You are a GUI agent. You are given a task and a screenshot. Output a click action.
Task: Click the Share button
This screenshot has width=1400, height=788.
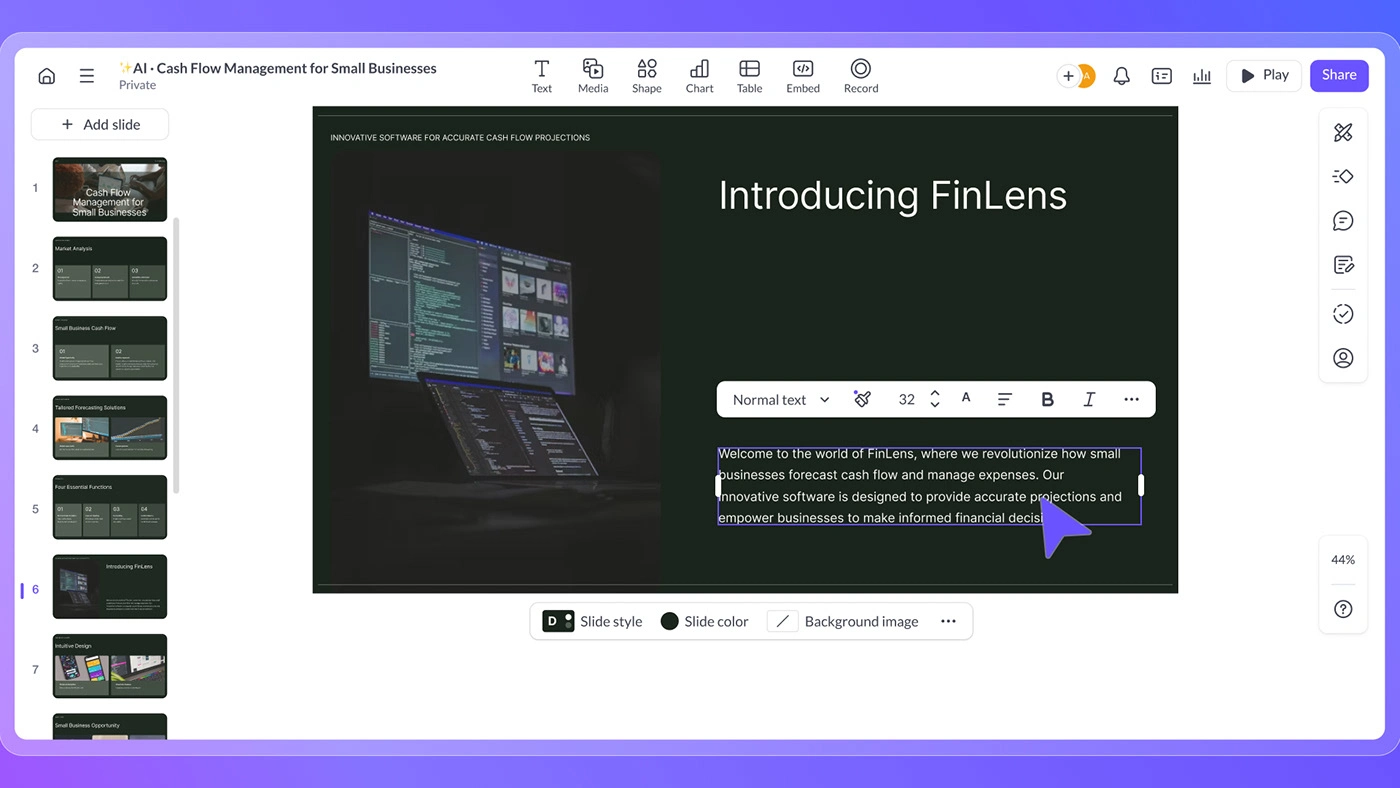1339,75
